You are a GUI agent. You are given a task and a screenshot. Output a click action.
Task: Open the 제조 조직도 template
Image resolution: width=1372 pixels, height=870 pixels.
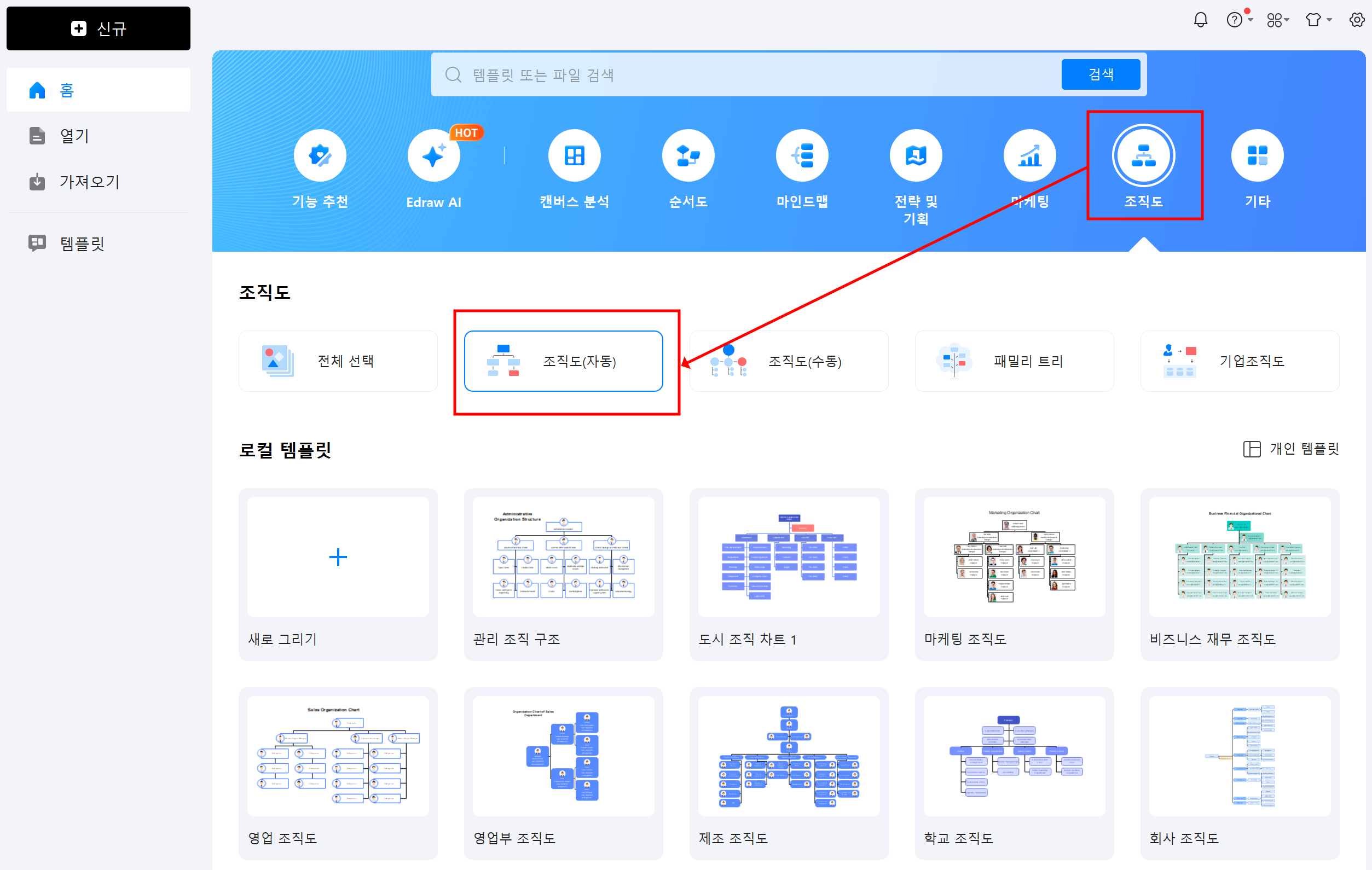(789, 773)
